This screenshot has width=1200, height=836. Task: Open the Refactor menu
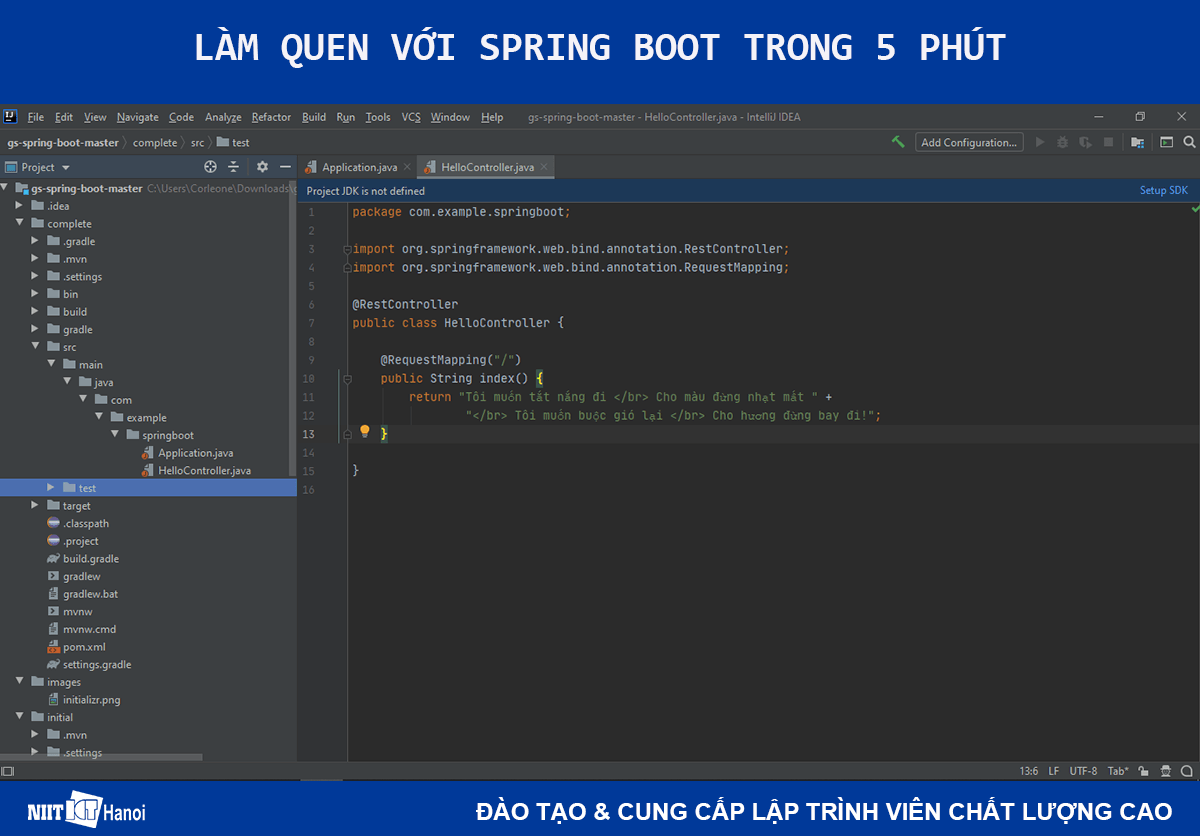coord(270,117)
